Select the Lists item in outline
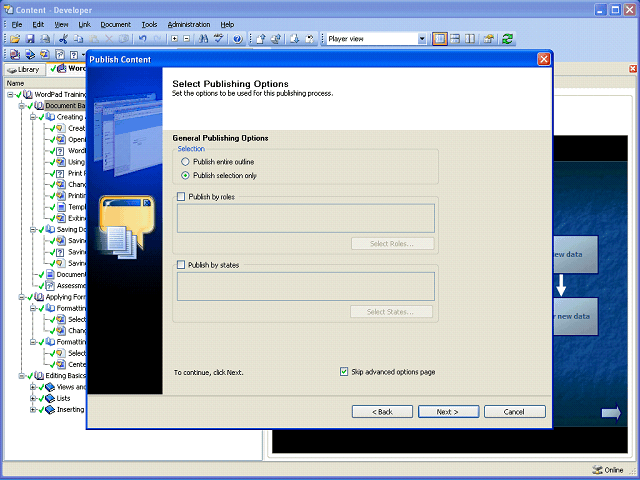Screen dimensions: 640x480 pos(63,398)
